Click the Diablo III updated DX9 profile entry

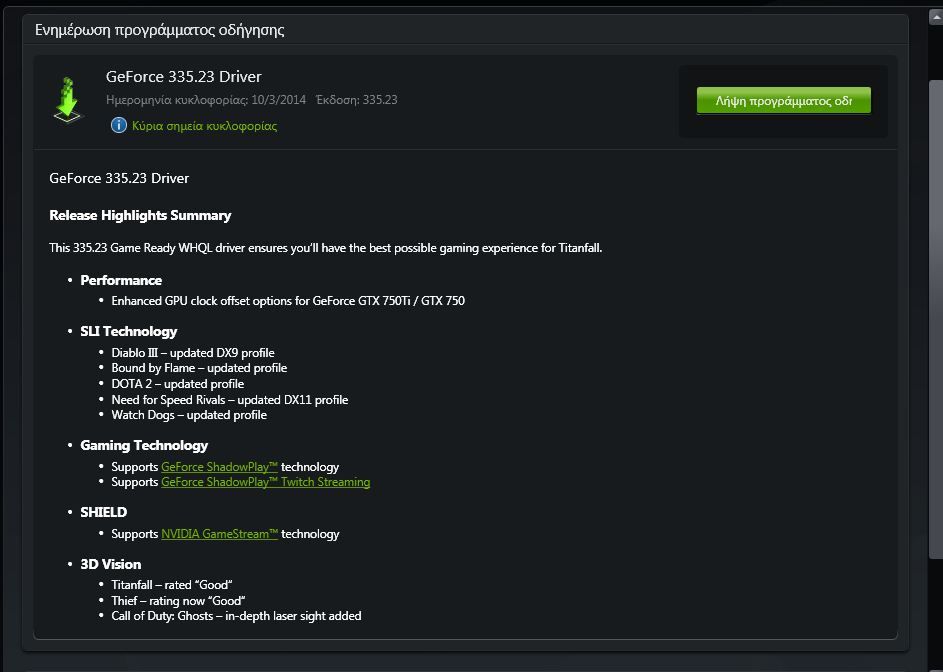tap(193, 353)
